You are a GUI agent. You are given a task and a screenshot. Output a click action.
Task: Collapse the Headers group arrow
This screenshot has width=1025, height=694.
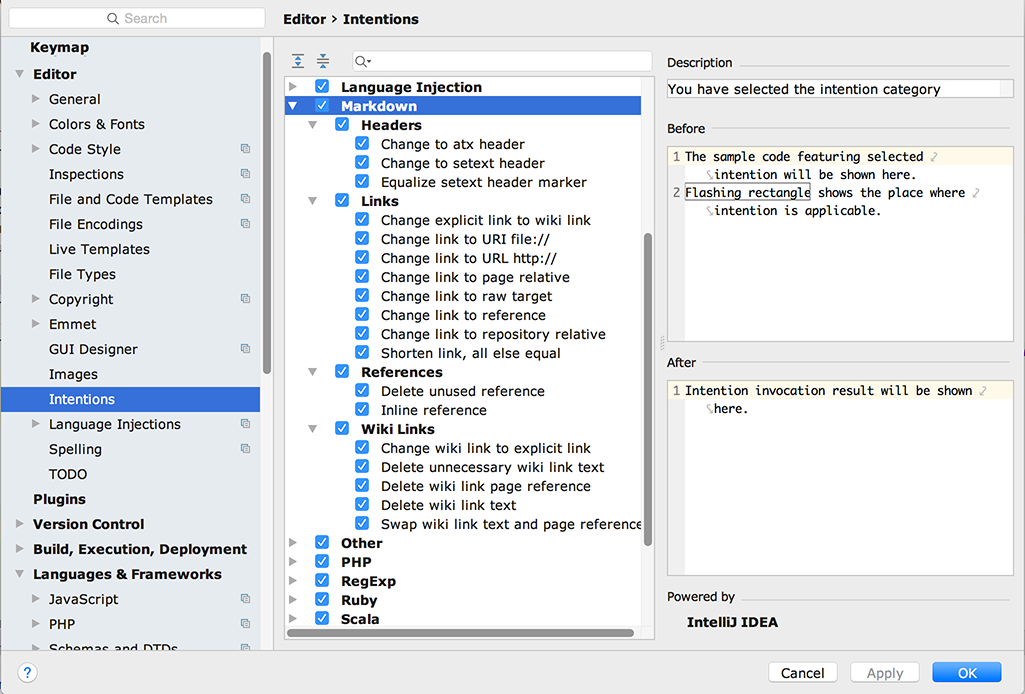point(313,125)
